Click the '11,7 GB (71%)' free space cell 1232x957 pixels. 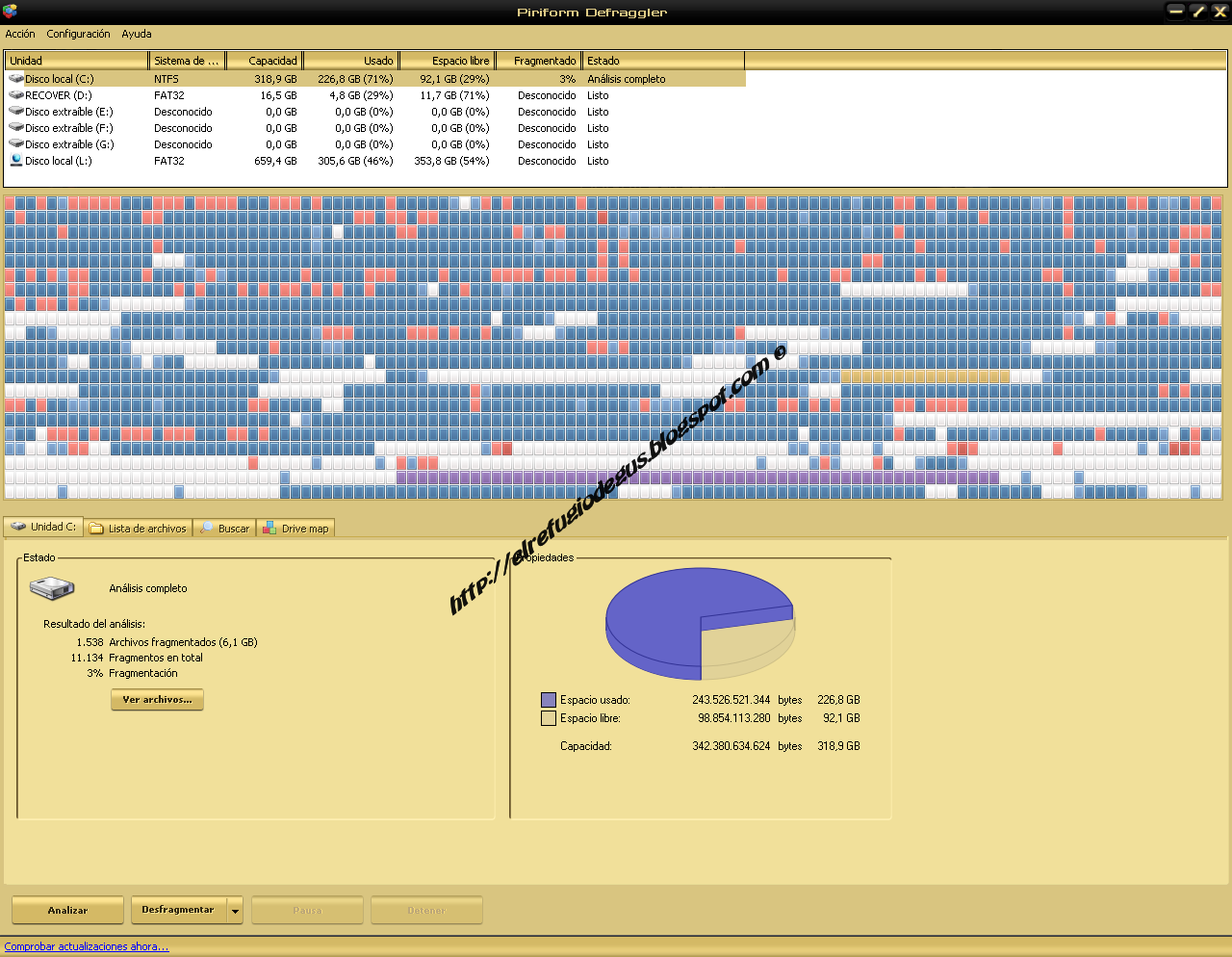coord(454,95)
